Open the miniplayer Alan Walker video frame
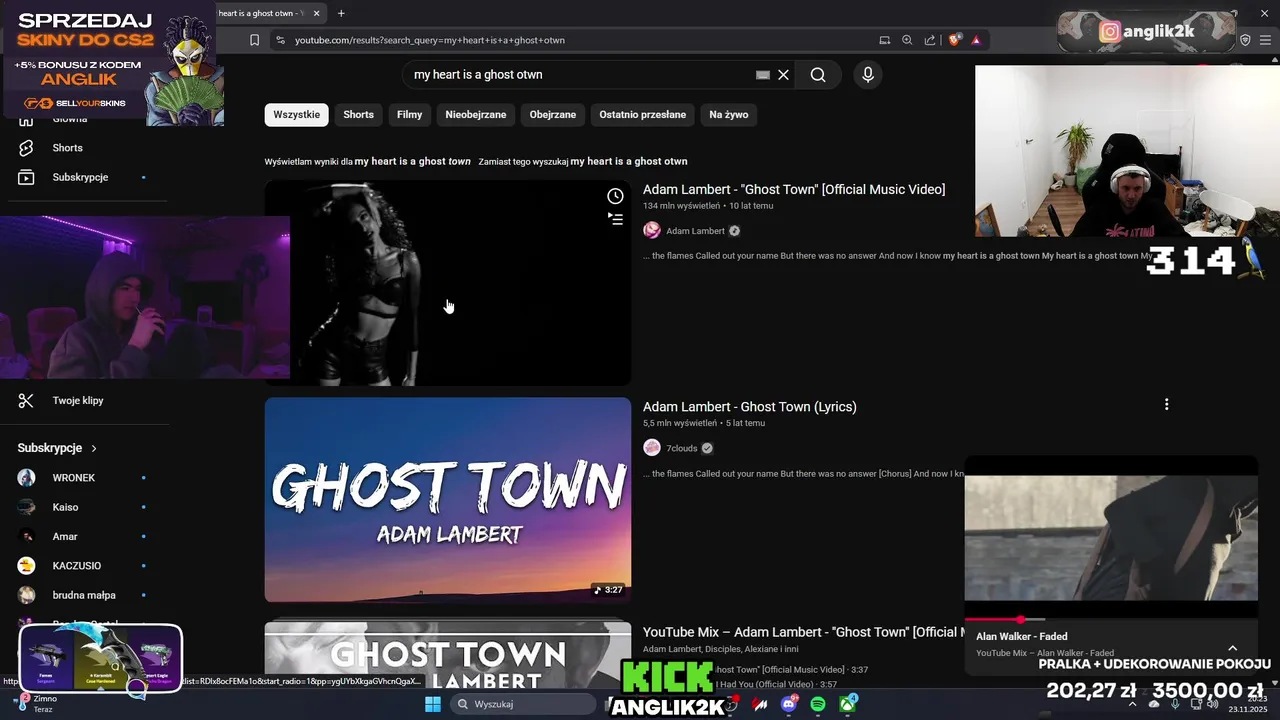 tap(1111, 538)
